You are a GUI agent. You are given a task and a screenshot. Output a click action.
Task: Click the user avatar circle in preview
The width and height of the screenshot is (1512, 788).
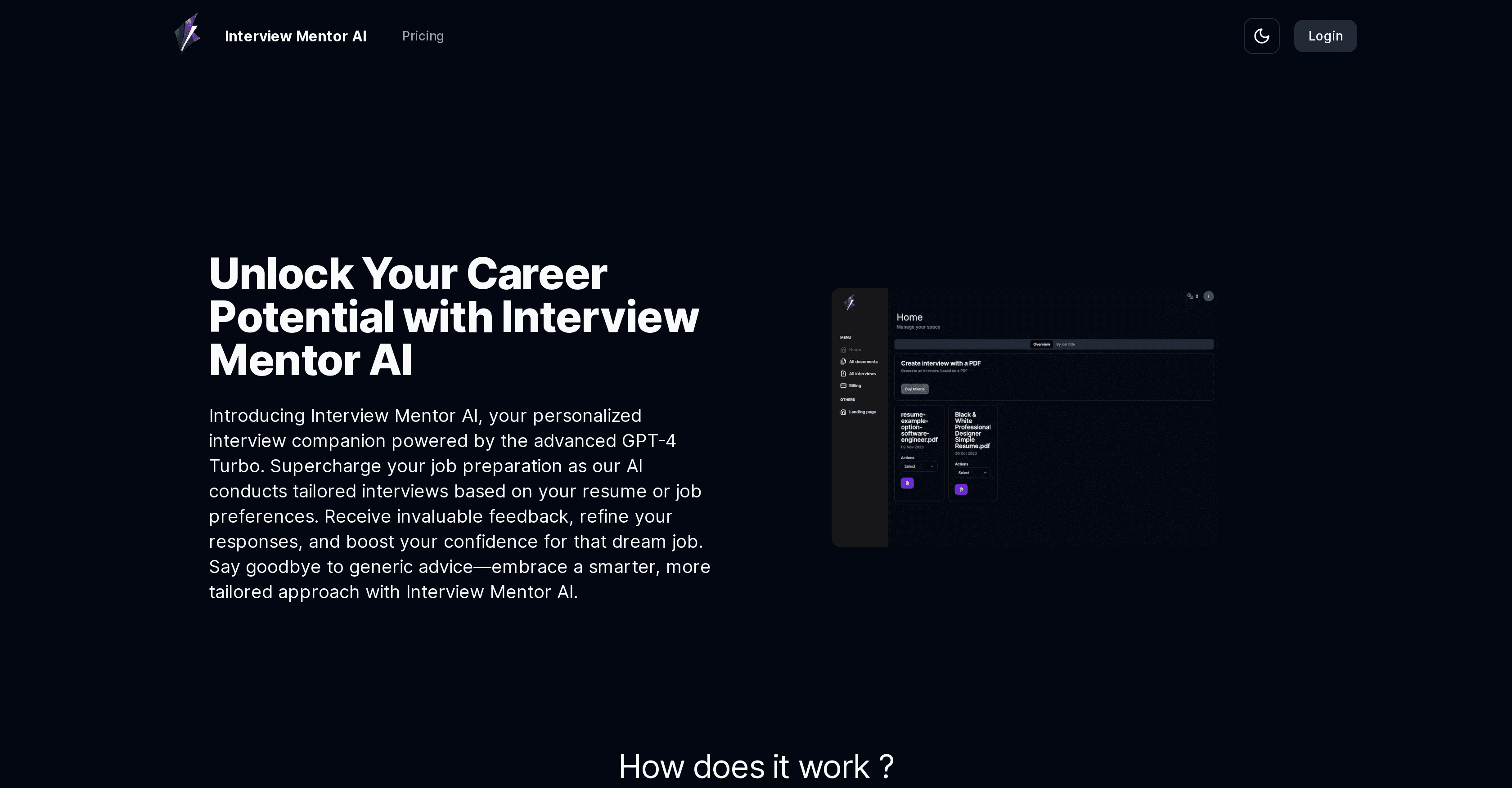1208,296
